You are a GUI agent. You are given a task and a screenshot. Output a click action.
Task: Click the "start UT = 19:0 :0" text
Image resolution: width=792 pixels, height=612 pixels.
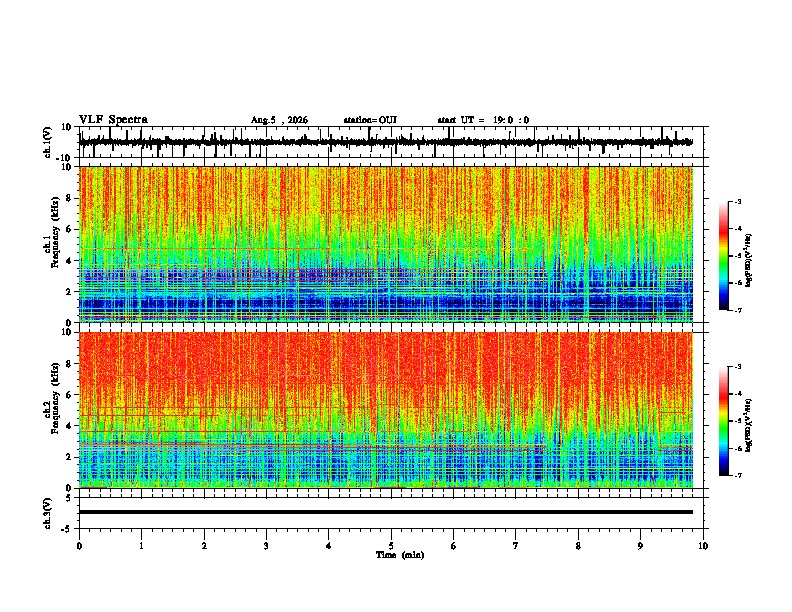tap(483, 120)
